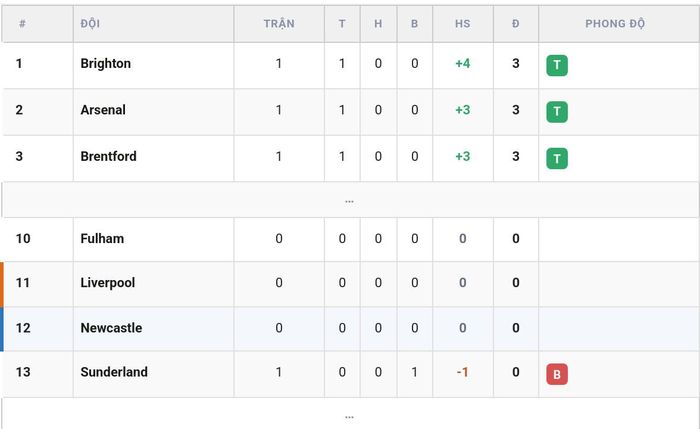
Task: Expand hidden rows below Sunderland
Action: [349, 416]
